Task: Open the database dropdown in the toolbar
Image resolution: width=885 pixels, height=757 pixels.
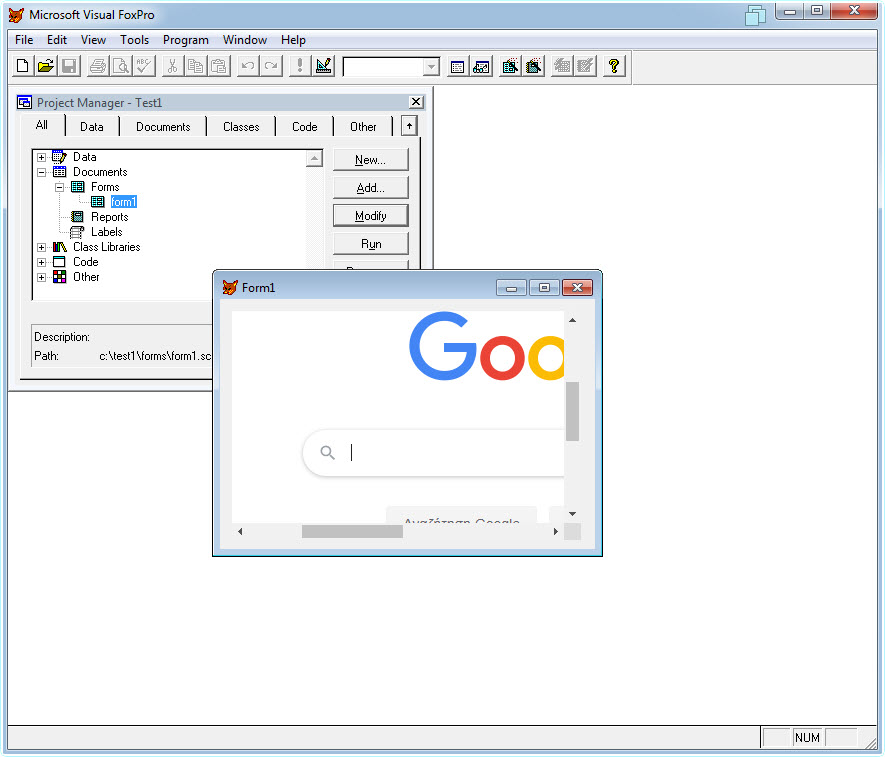Action: coord(431,67)
